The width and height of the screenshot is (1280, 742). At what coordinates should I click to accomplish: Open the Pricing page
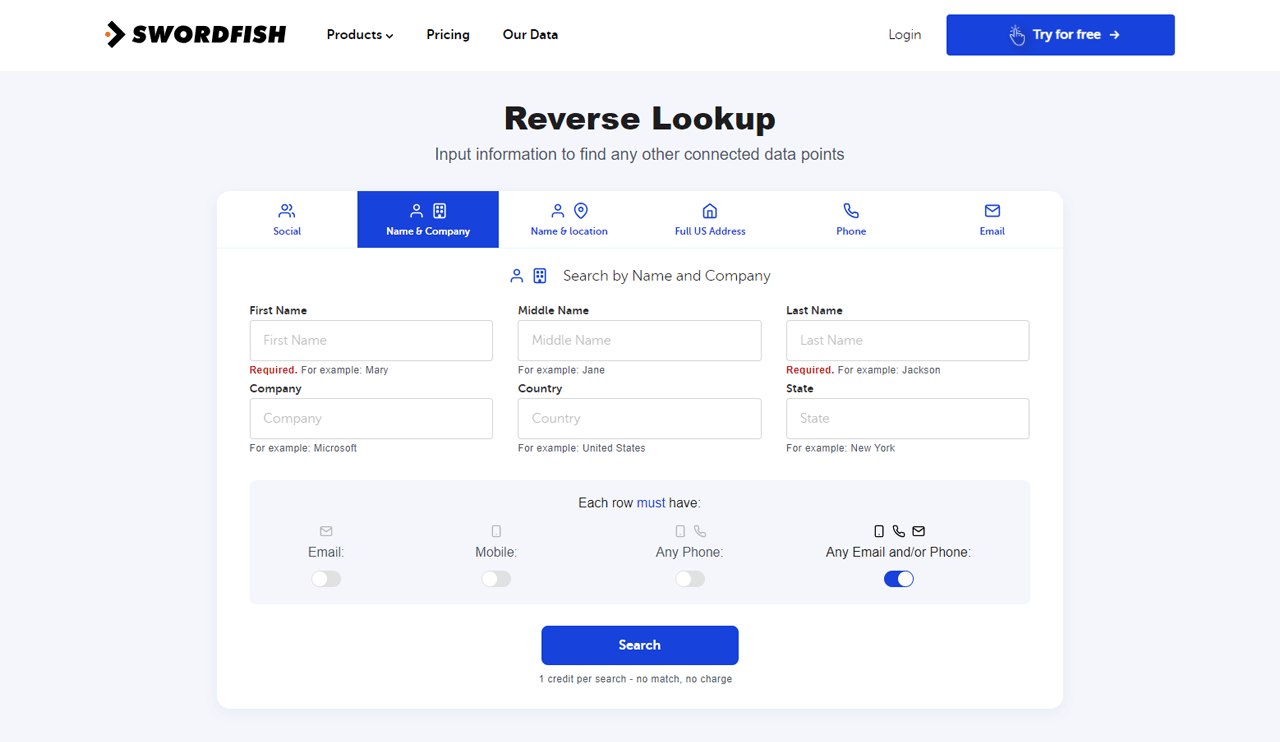click(447, 34)
